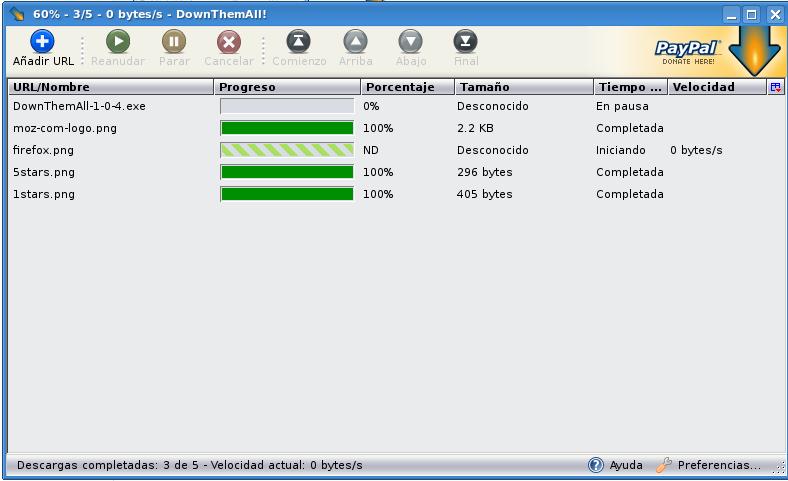The image size is (788, 481).
Task: Click the striped progress bar of firefox.png
Action: coord(287,150)
